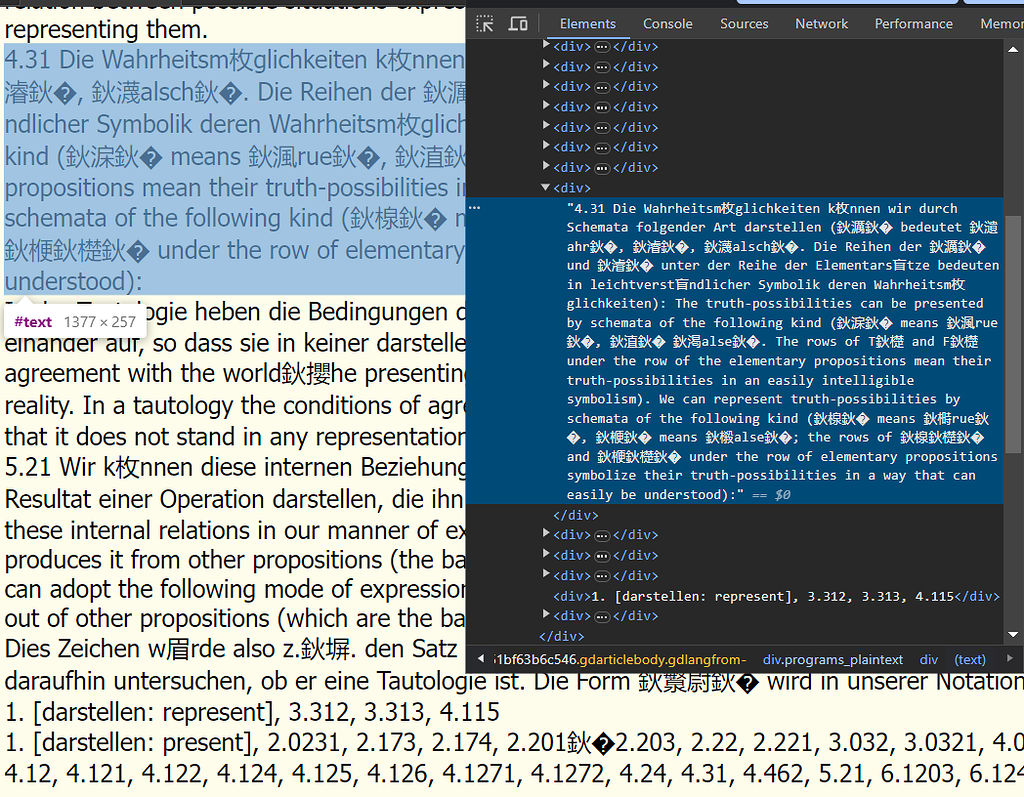Select div.programs_plaintext in the breadcrumb bar

tap(832, 659)
